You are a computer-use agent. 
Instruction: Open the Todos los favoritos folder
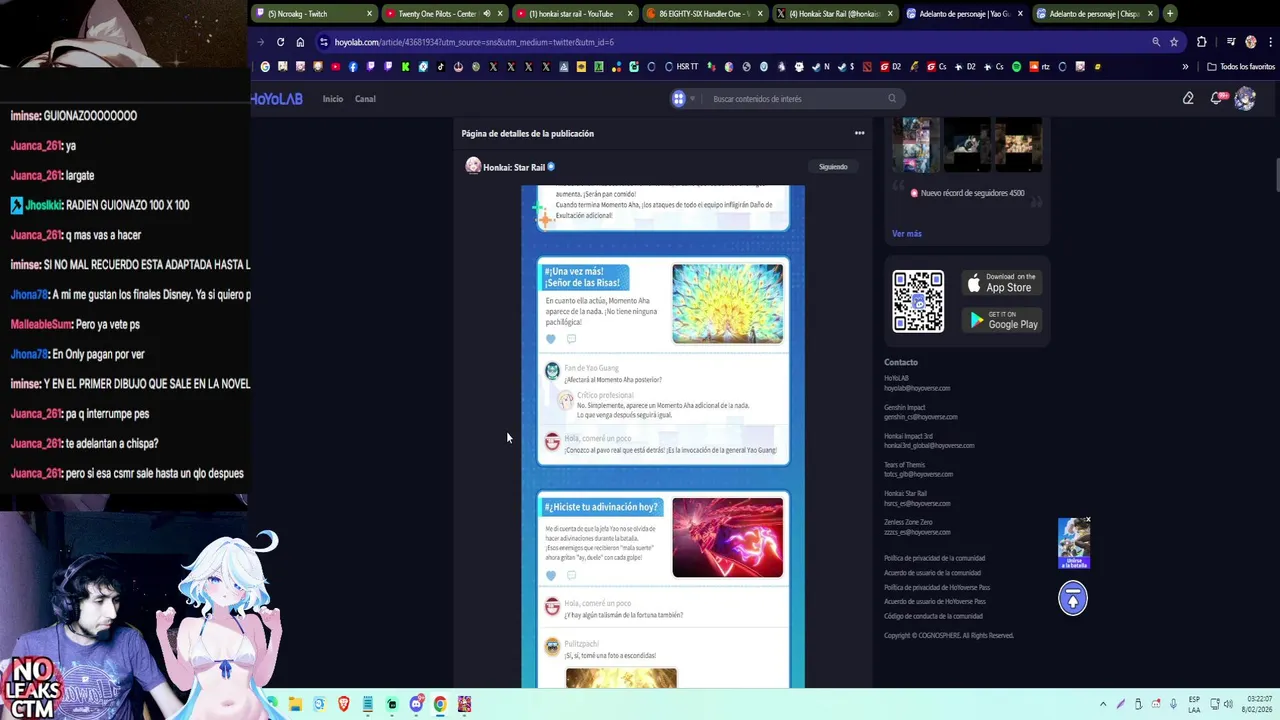1241,67
